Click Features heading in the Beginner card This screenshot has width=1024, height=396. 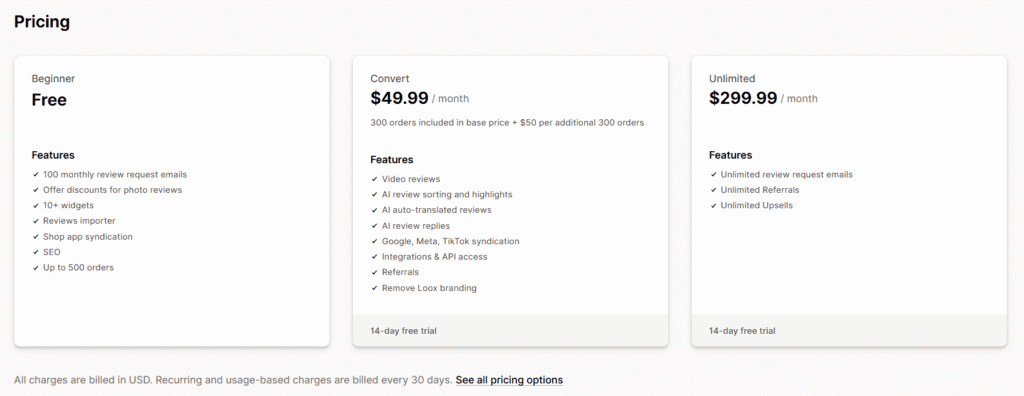coord(53,155)
